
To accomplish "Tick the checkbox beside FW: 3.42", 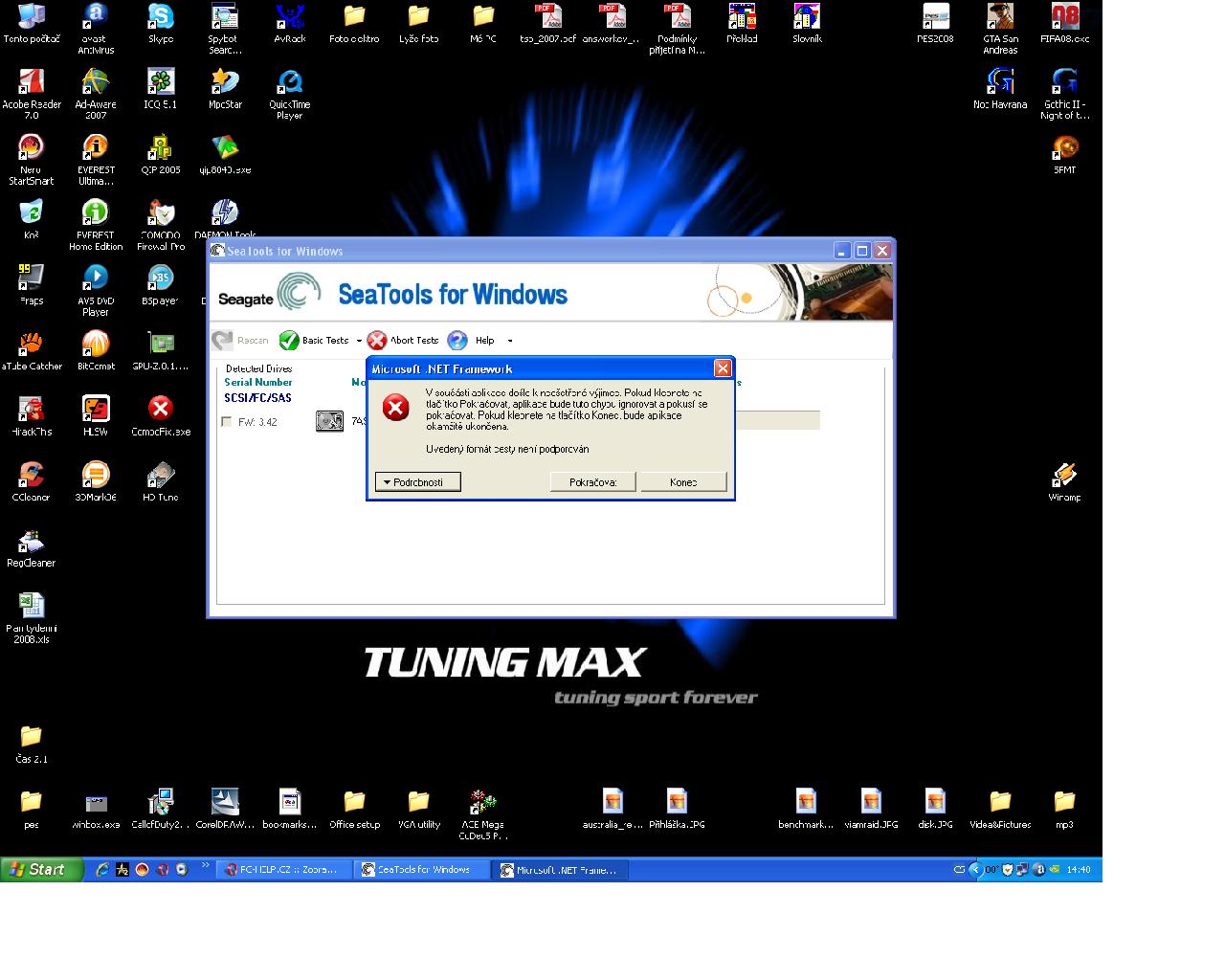I will coord(226,422).
